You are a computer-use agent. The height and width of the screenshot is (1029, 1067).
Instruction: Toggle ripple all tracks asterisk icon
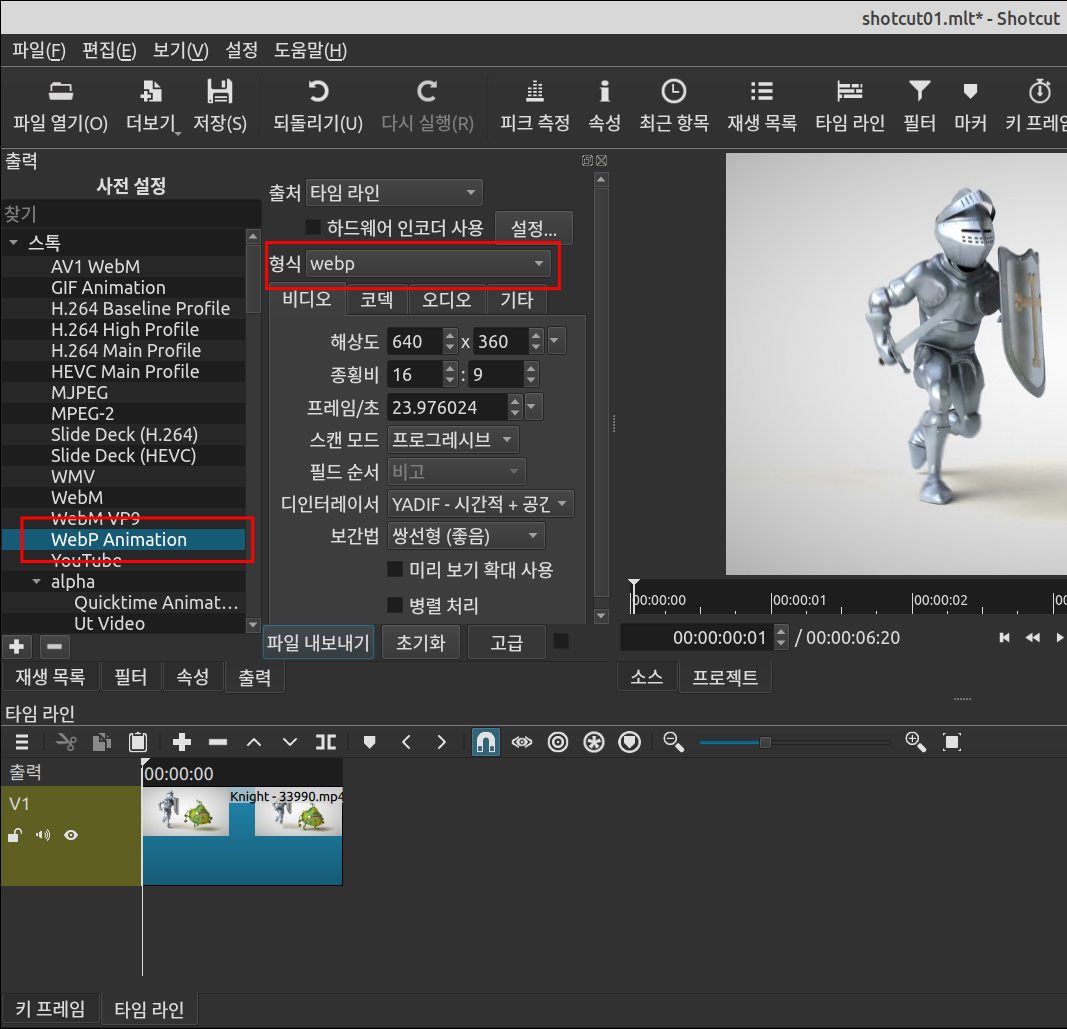coord(594,742)
